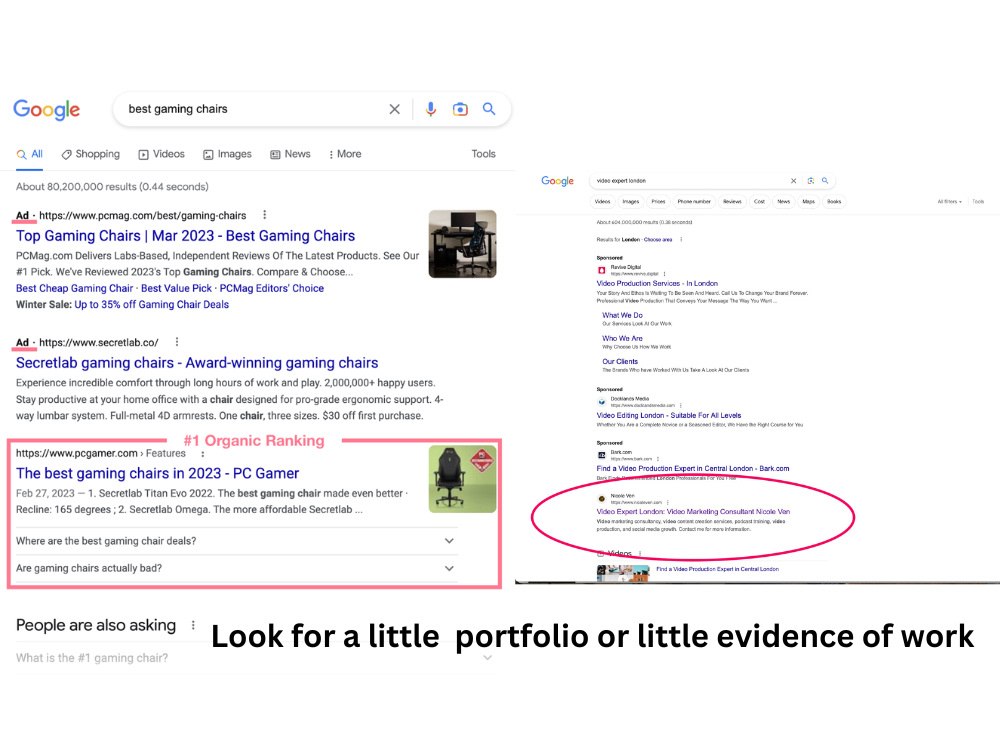
Task: Open options menu beside pcgamer.com result URL
Action: 203,454
